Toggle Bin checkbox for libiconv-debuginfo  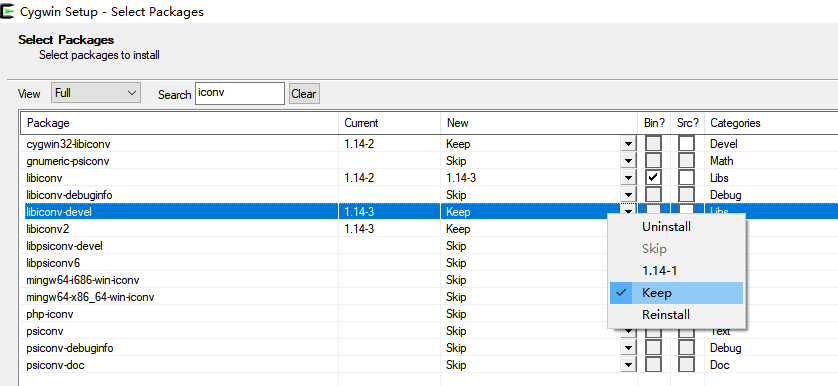(x=653, y=195)
